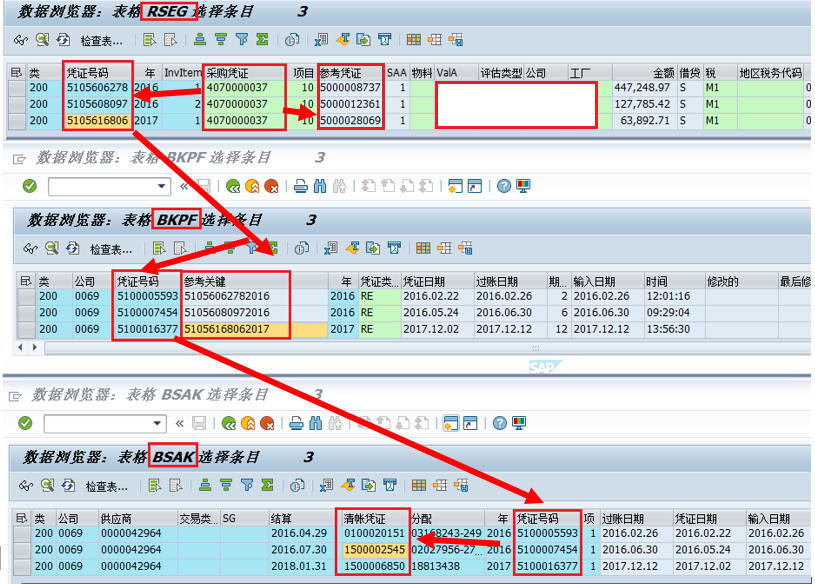Click the left scroll arrow under BKPF table

click(x=20, y=347)
